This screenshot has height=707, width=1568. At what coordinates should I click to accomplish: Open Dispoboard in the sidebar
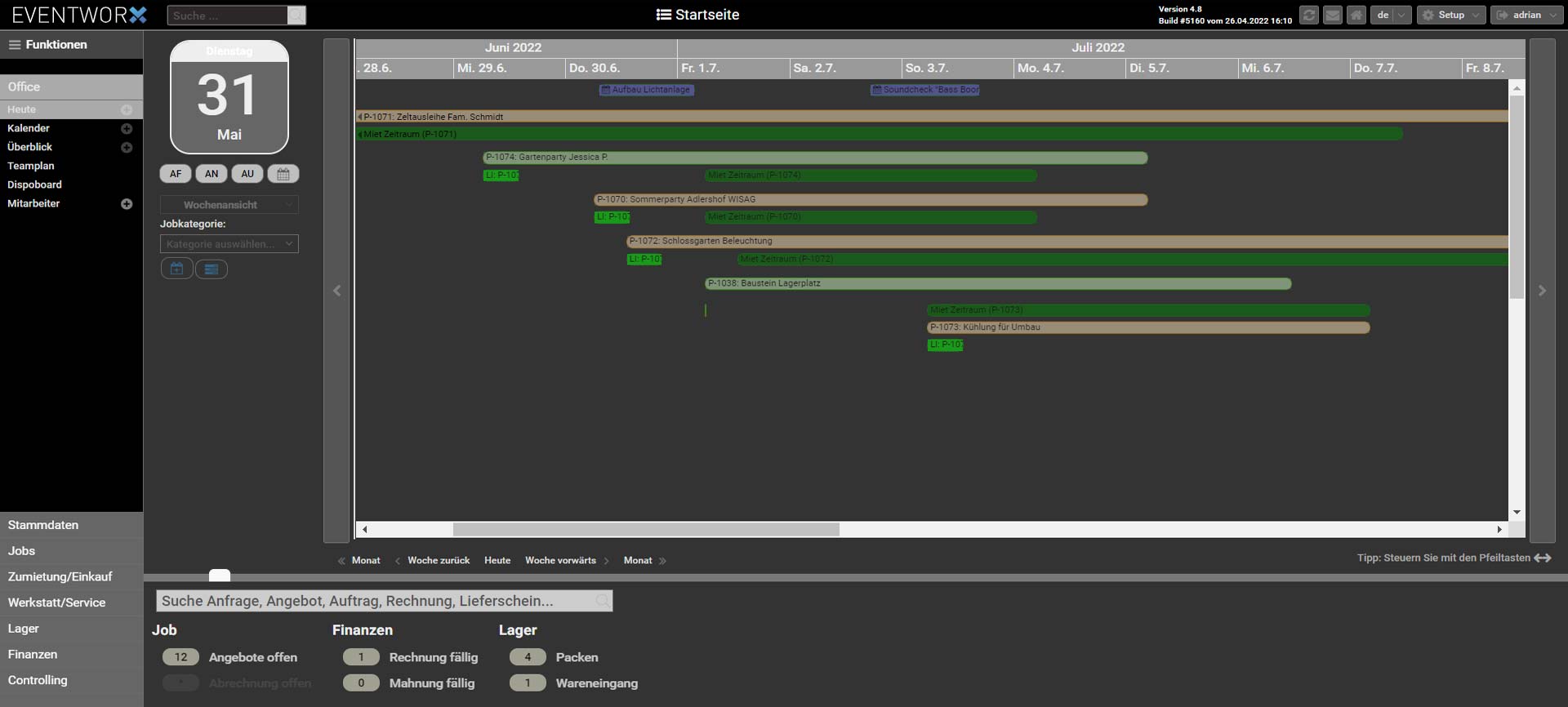[x=34, y=185]
